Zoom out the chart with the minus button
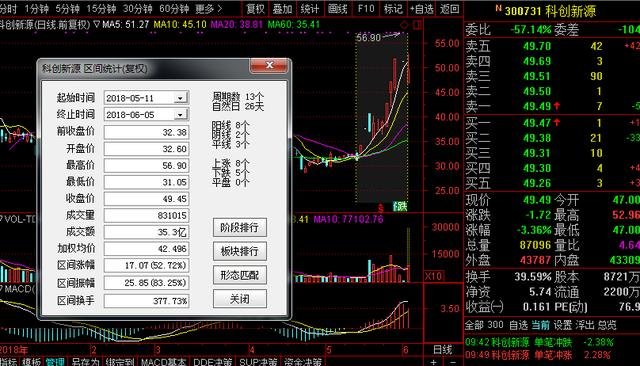 pos(452,362)
